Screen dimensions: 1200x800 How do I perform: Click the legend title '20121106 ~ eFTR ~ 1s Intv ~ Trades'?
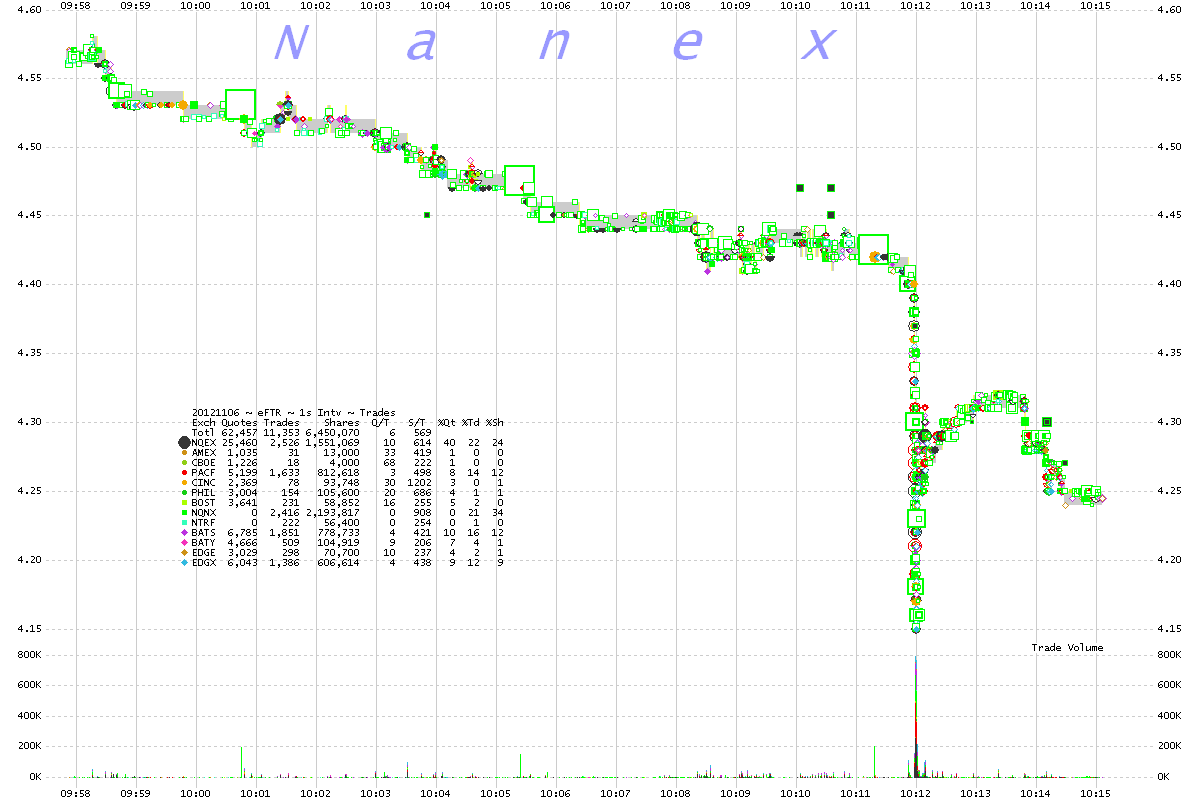pos(293,412)
